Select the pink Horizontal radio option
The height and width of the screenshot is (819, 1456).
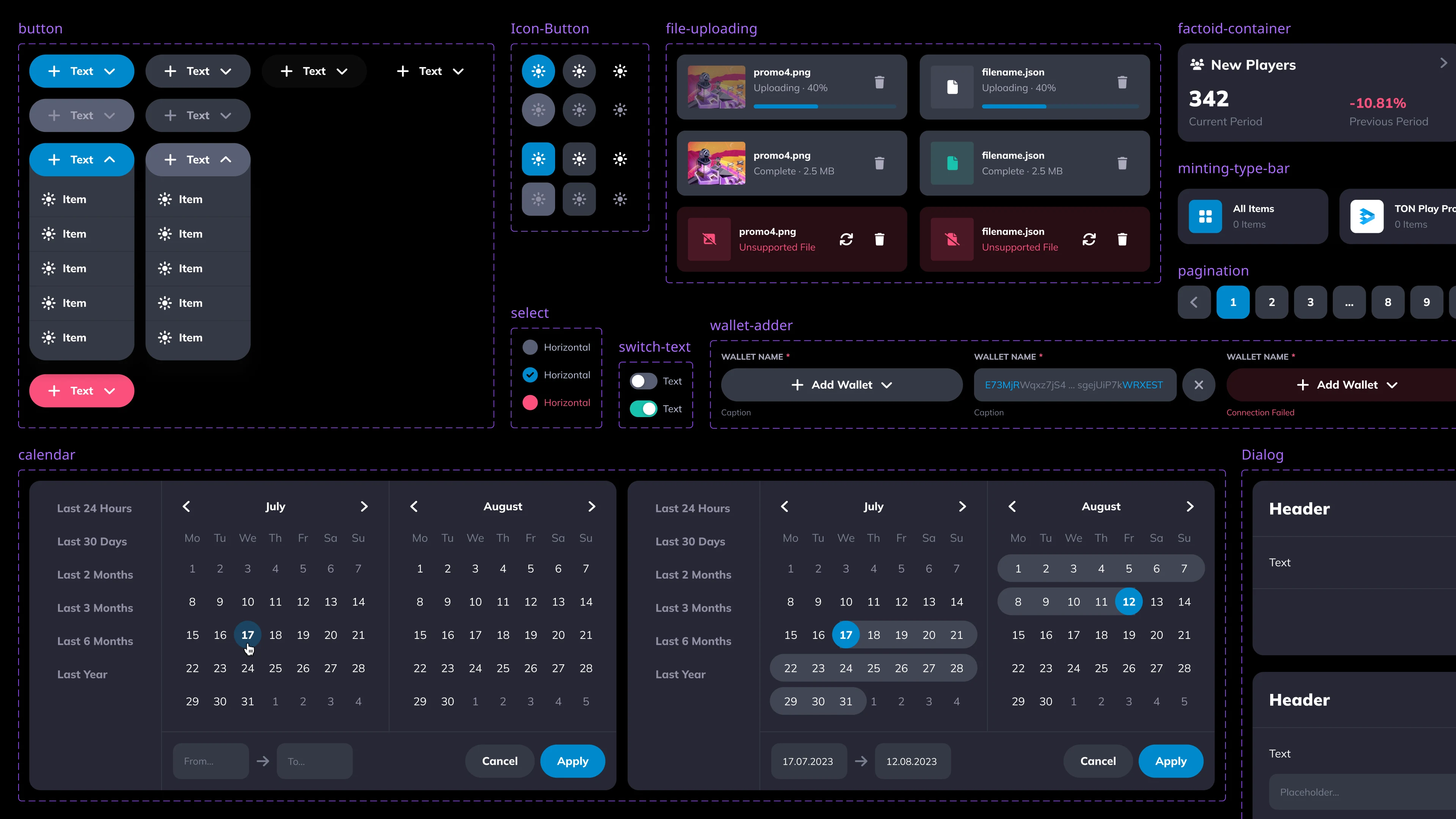click(x=530, y=402)
